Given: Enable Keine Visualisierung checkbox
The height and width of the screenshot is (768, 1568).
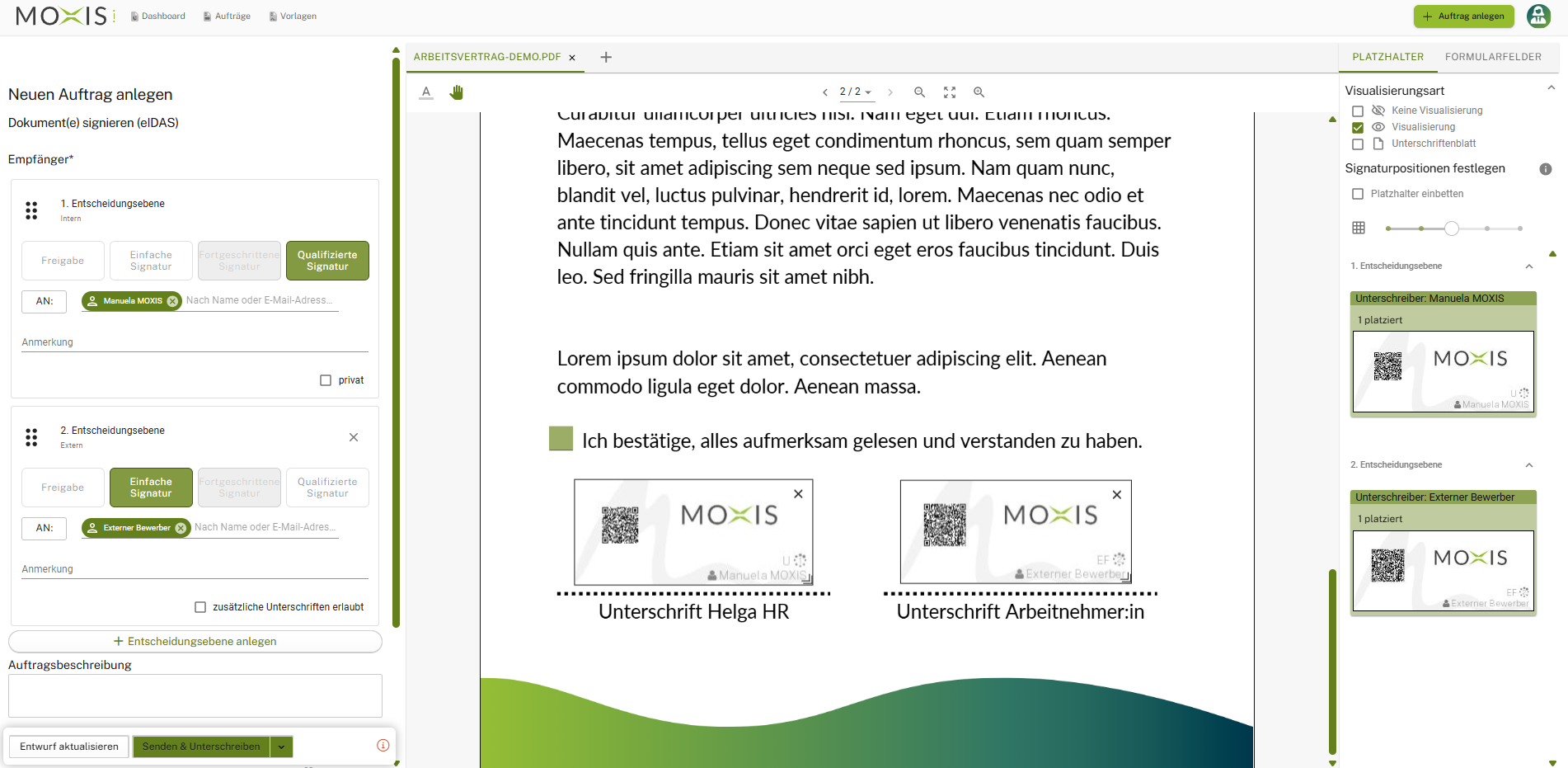Looking at the screenshot, I should click(1358, 111).
